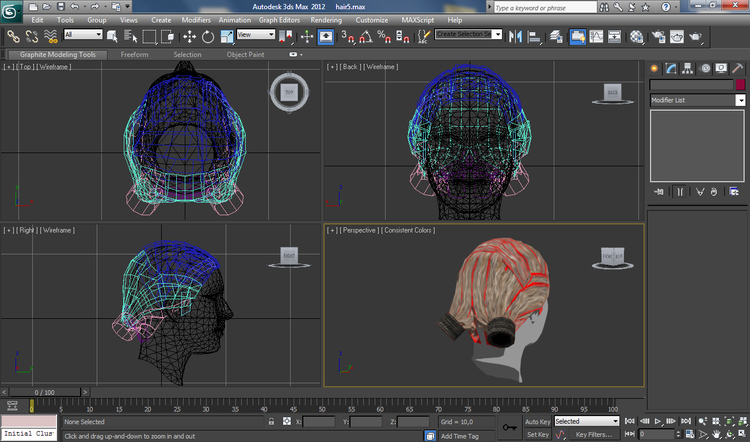
Task: Select the Select and Move tool
Action: tap(189, 36)
